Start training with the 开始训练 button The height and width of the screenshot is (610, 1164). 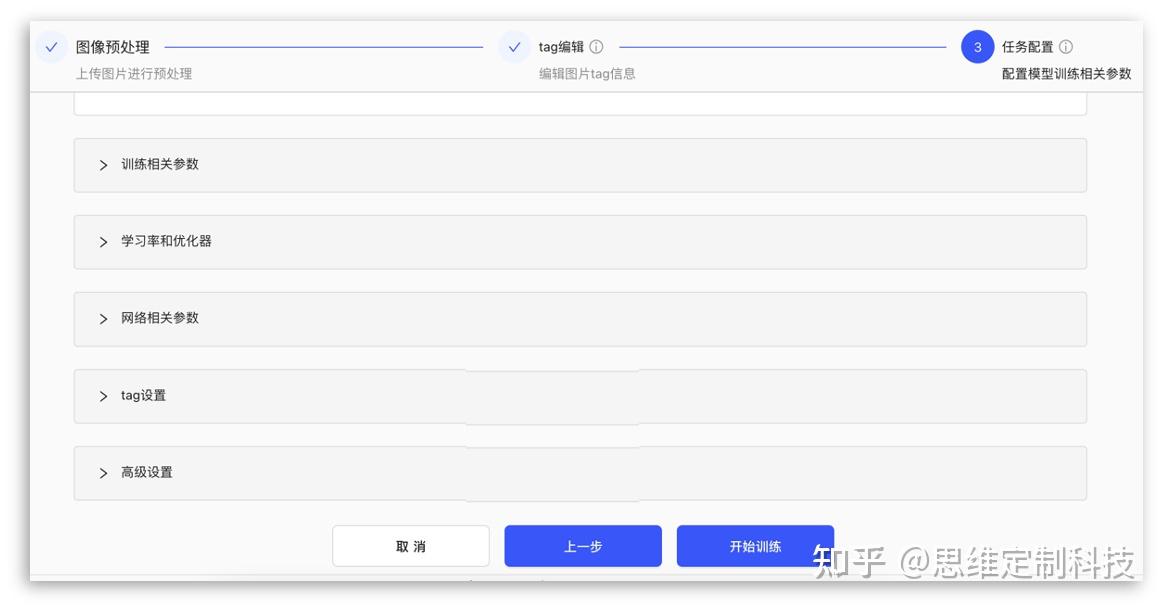(x=755, y=546)
